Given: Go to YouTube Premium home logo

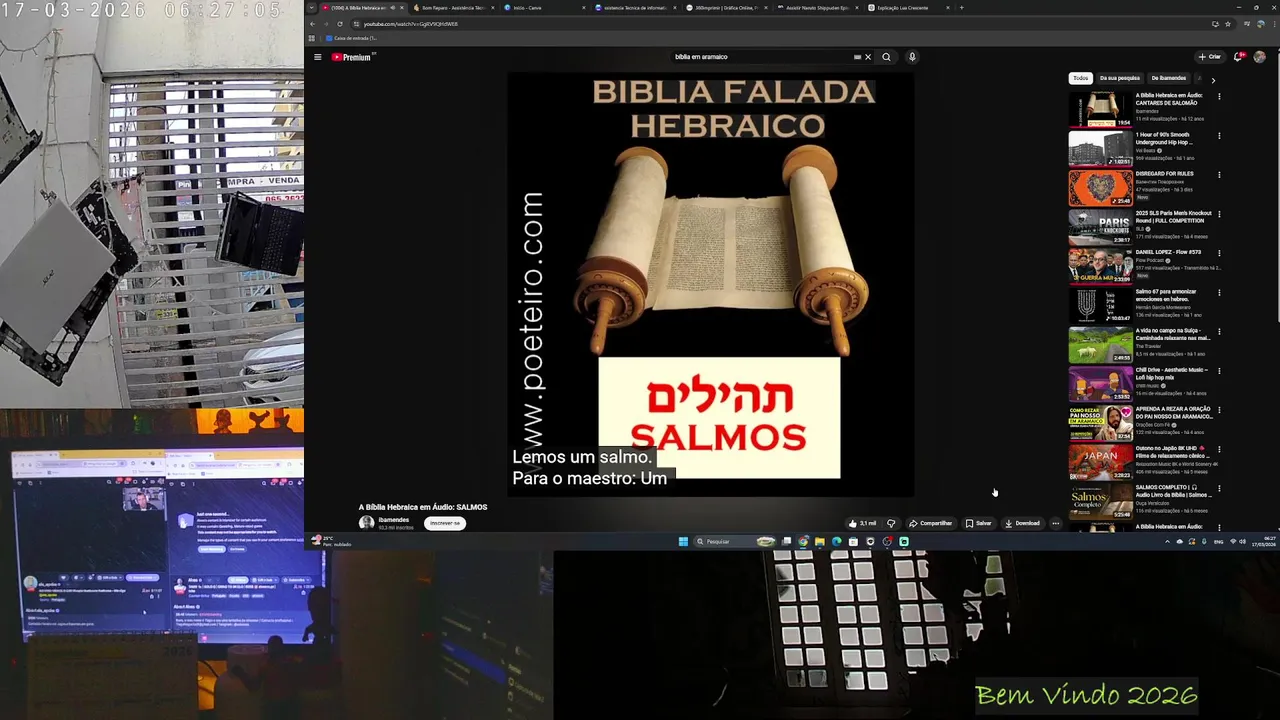Looking at the screenshot, I should (x=352, y=57).
